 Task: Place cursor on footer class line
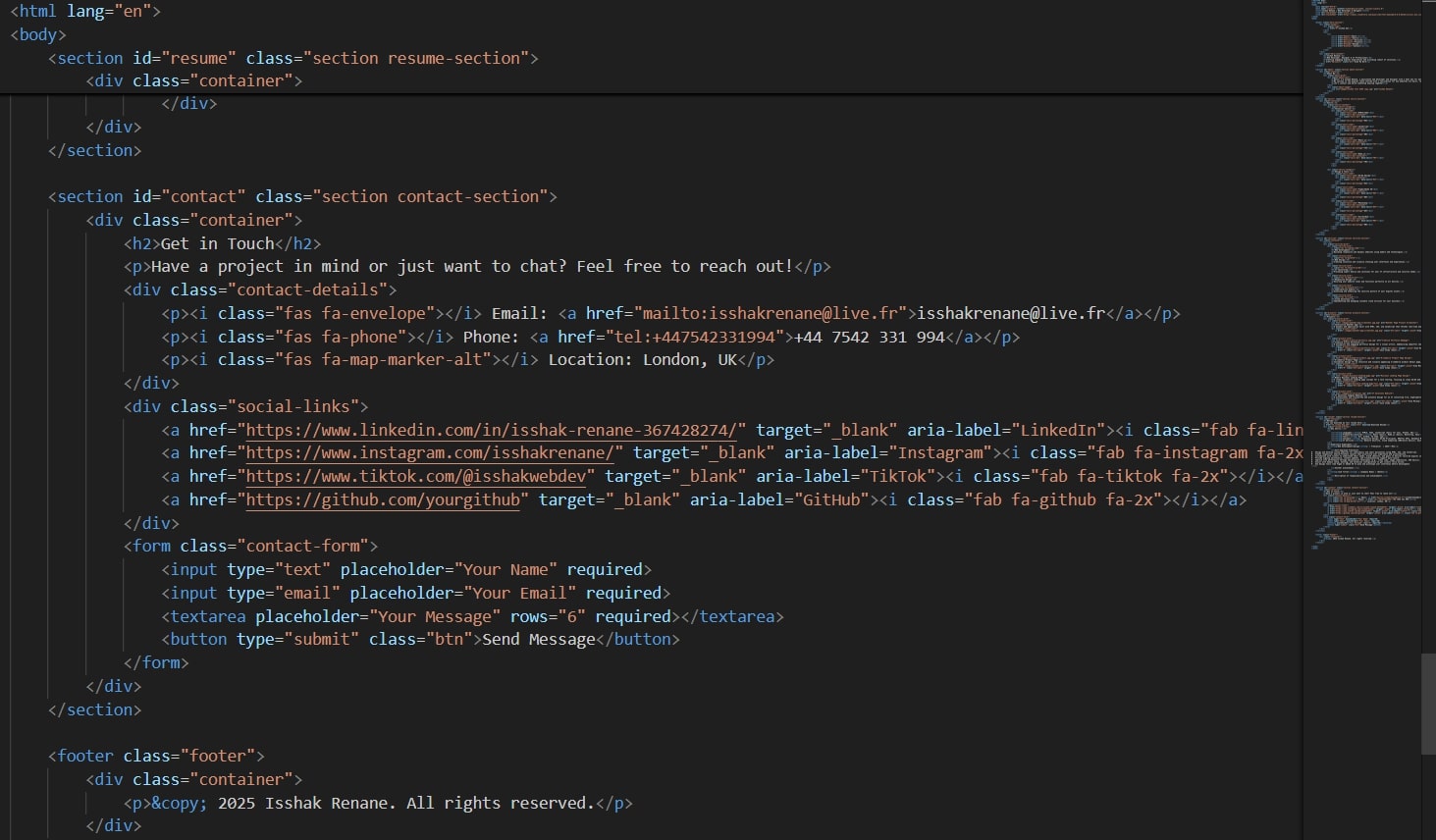tap(156, 757)
